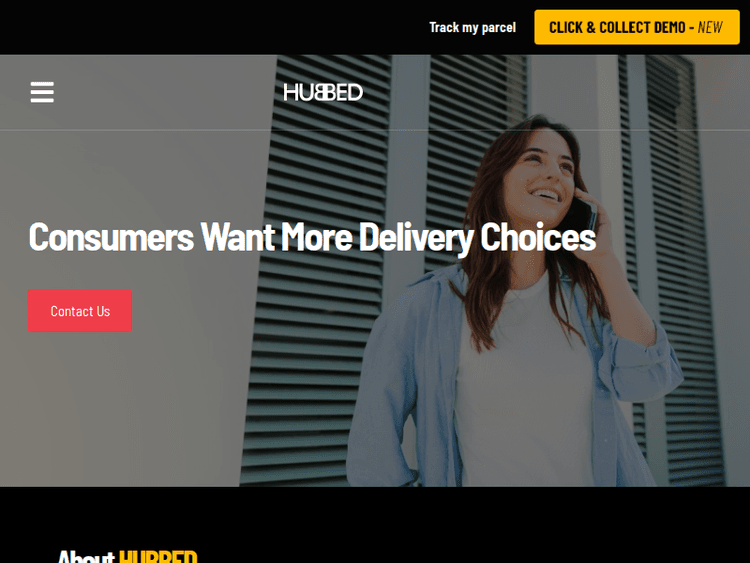Click the white About word in heading
The width and height of the screenshot is (750, 563).
pyautogui.click(x=86, y=557)
